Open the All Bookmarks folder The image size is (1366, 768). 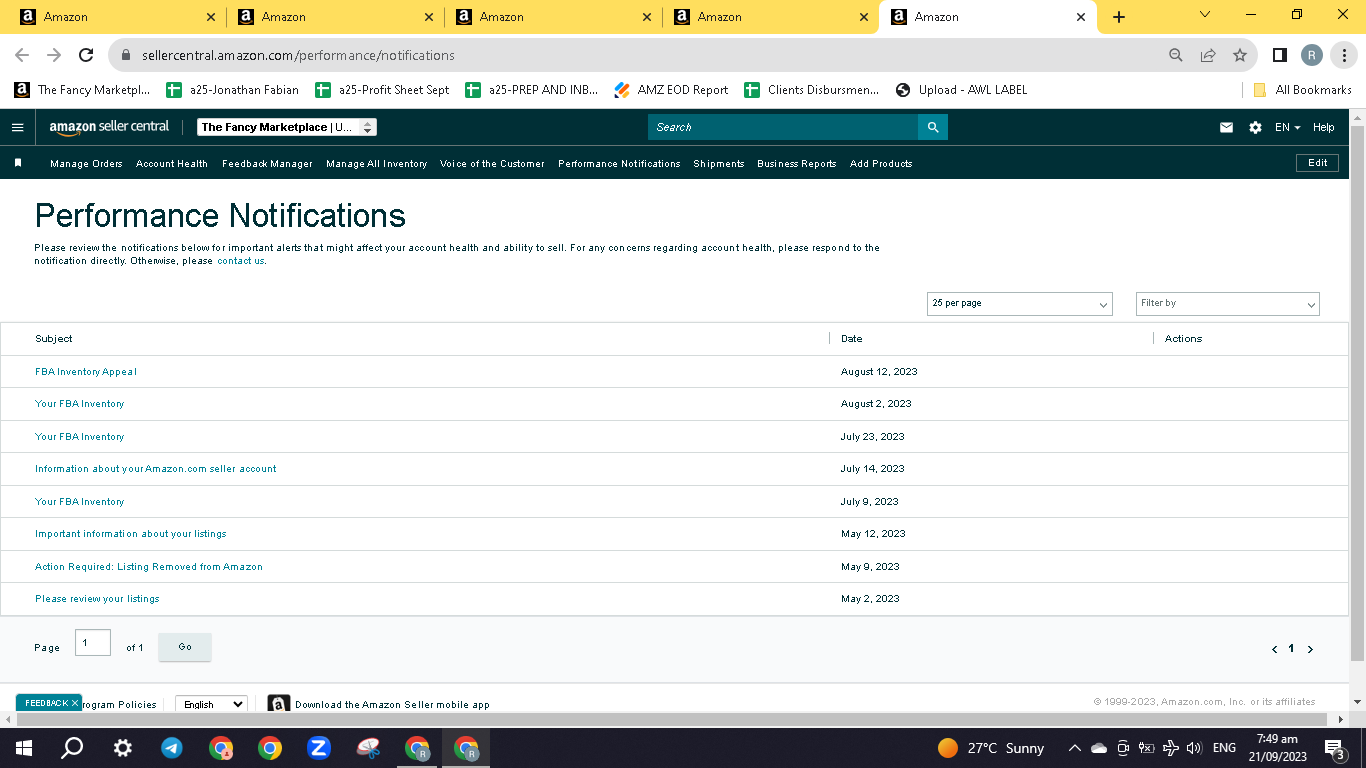coord(1302,90)
